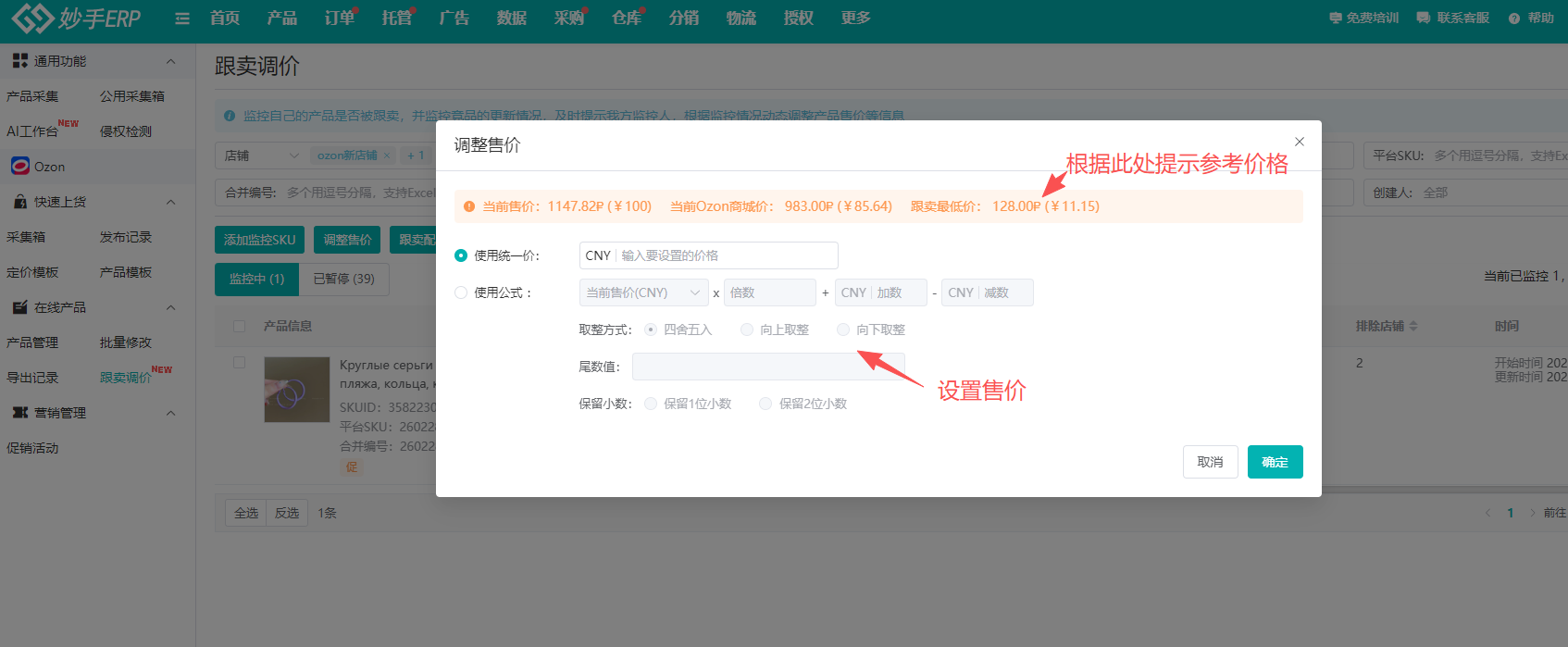
Task: Click the 通用功能 grid icon
Action: [x=19, y=61]
